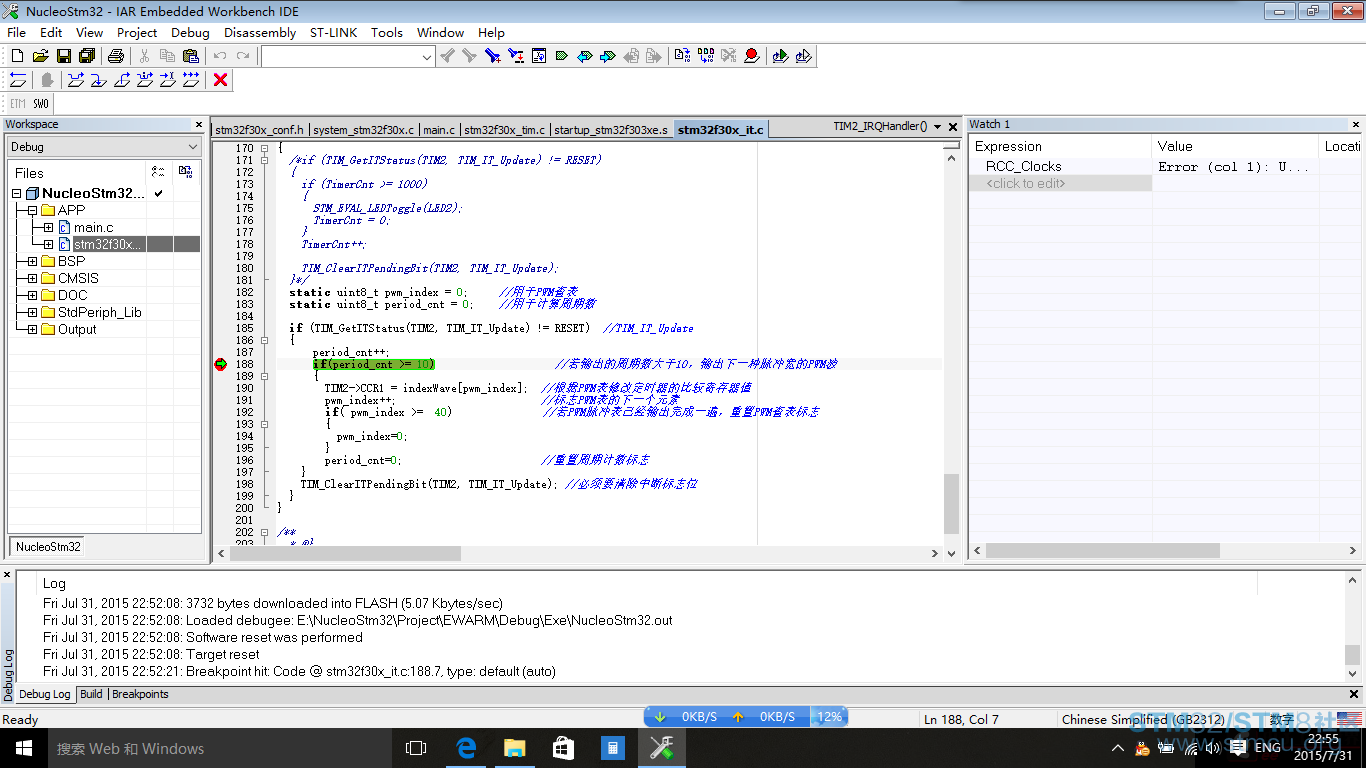Collapse code fold marker at line 189

(264, 376)
